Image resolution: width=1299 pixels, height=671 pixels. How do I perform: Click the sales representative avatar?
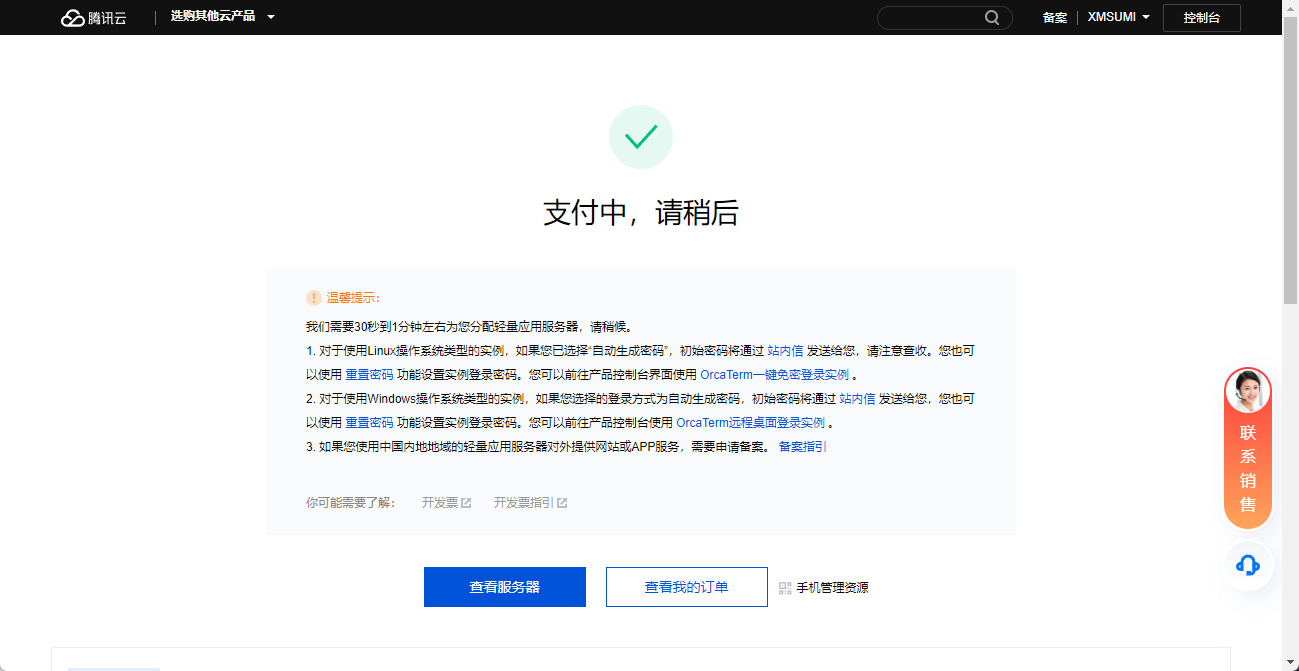(1248, 392)
